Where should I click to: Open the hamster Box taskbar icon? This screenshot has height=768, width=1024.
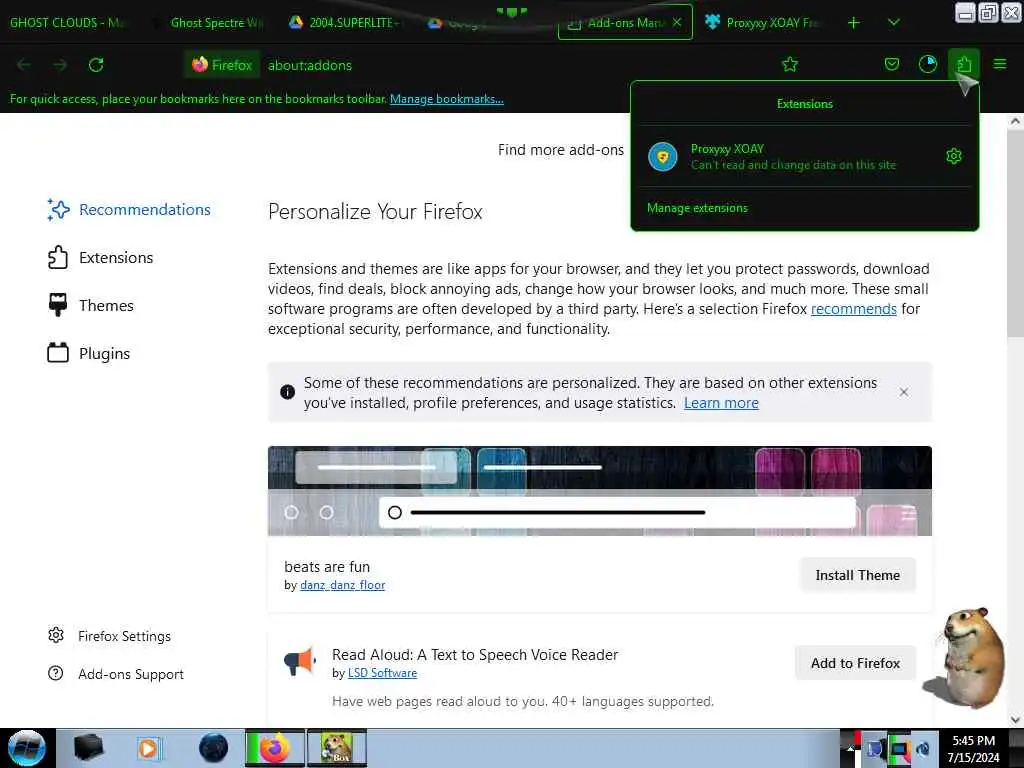point(336,748)
